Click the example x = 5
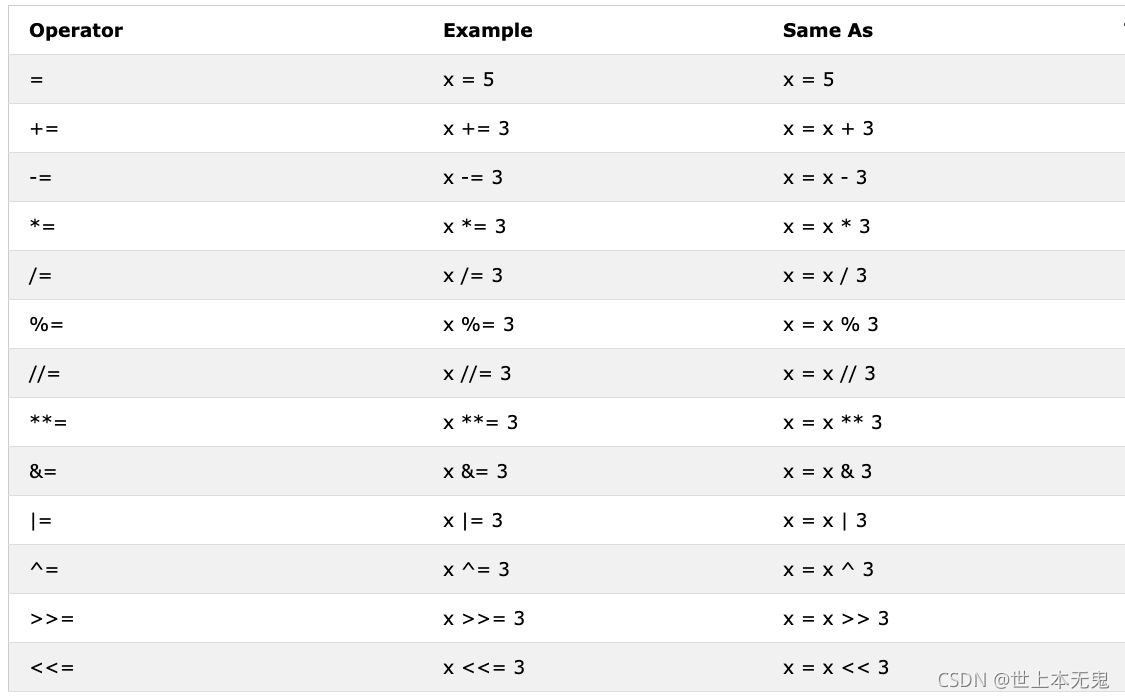1125x698 pixels. 469,80
